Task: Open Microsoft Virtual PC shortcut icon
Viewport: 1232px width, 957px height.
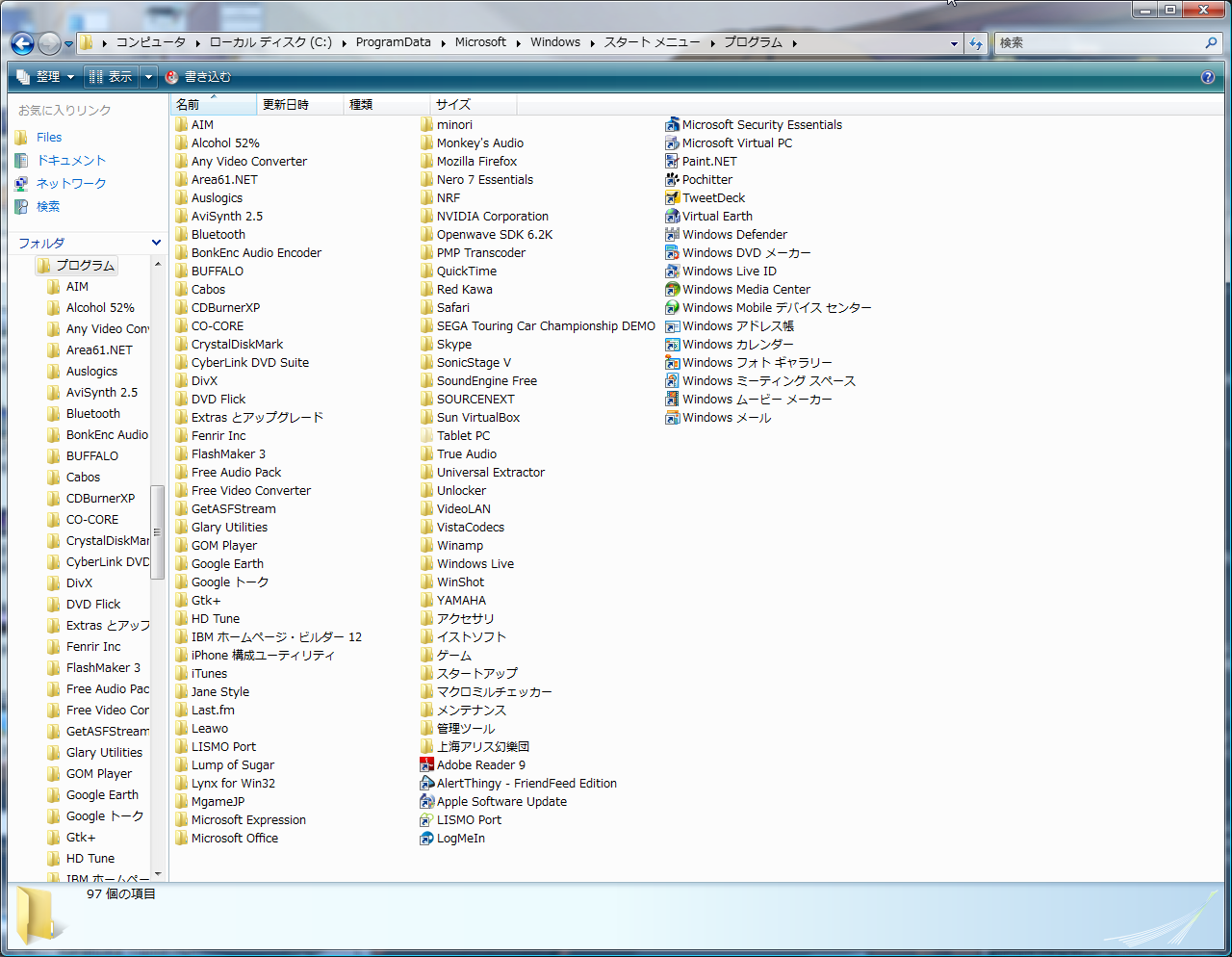Action: coord(672,143)
